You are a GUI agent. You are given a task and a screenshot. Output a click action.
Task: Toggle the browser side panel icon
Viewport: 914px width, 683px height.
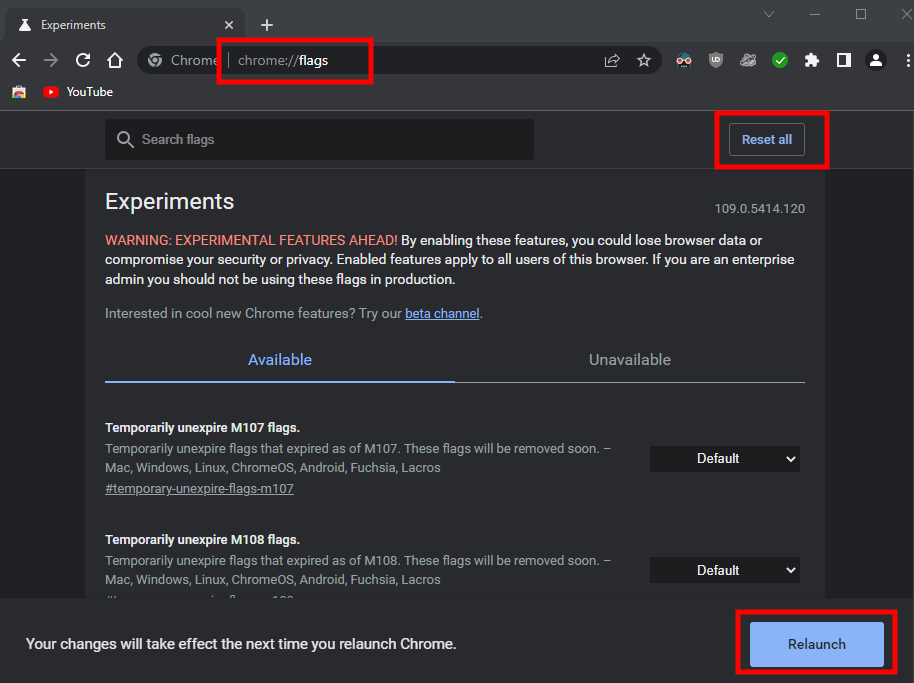(x=844, y=60)
